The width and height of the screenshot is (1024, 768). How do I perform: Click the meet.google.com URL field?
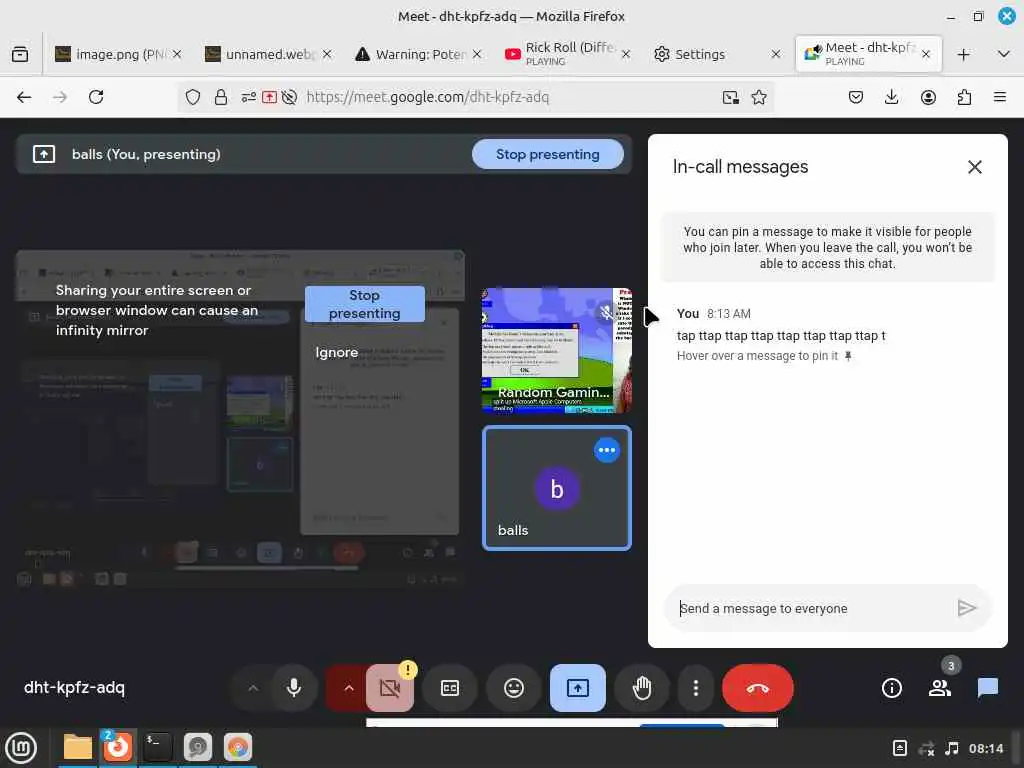coord(428,97)
